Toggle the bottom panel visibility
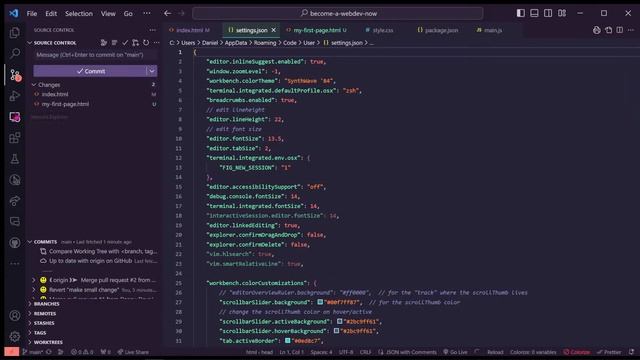This screenshot has height=360, width=640. click(x=534, y=13)
